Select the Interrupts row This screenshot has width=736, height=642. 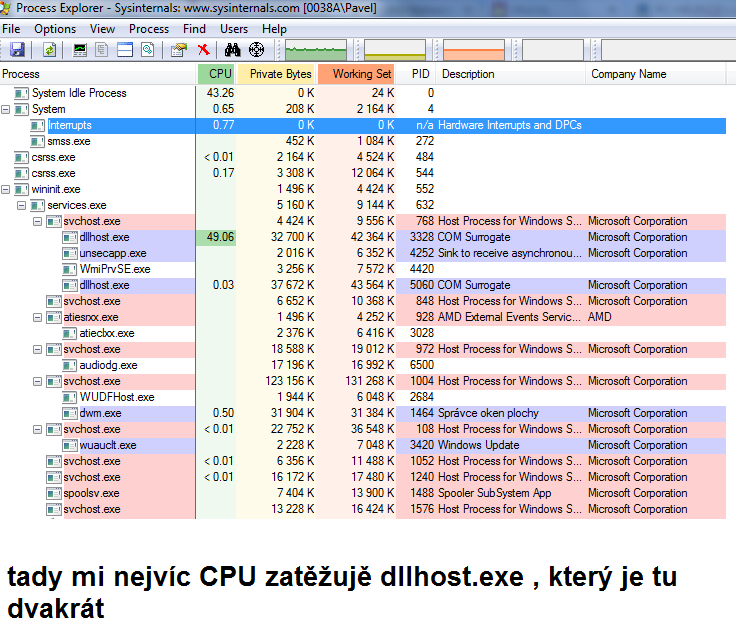(363, 125)
